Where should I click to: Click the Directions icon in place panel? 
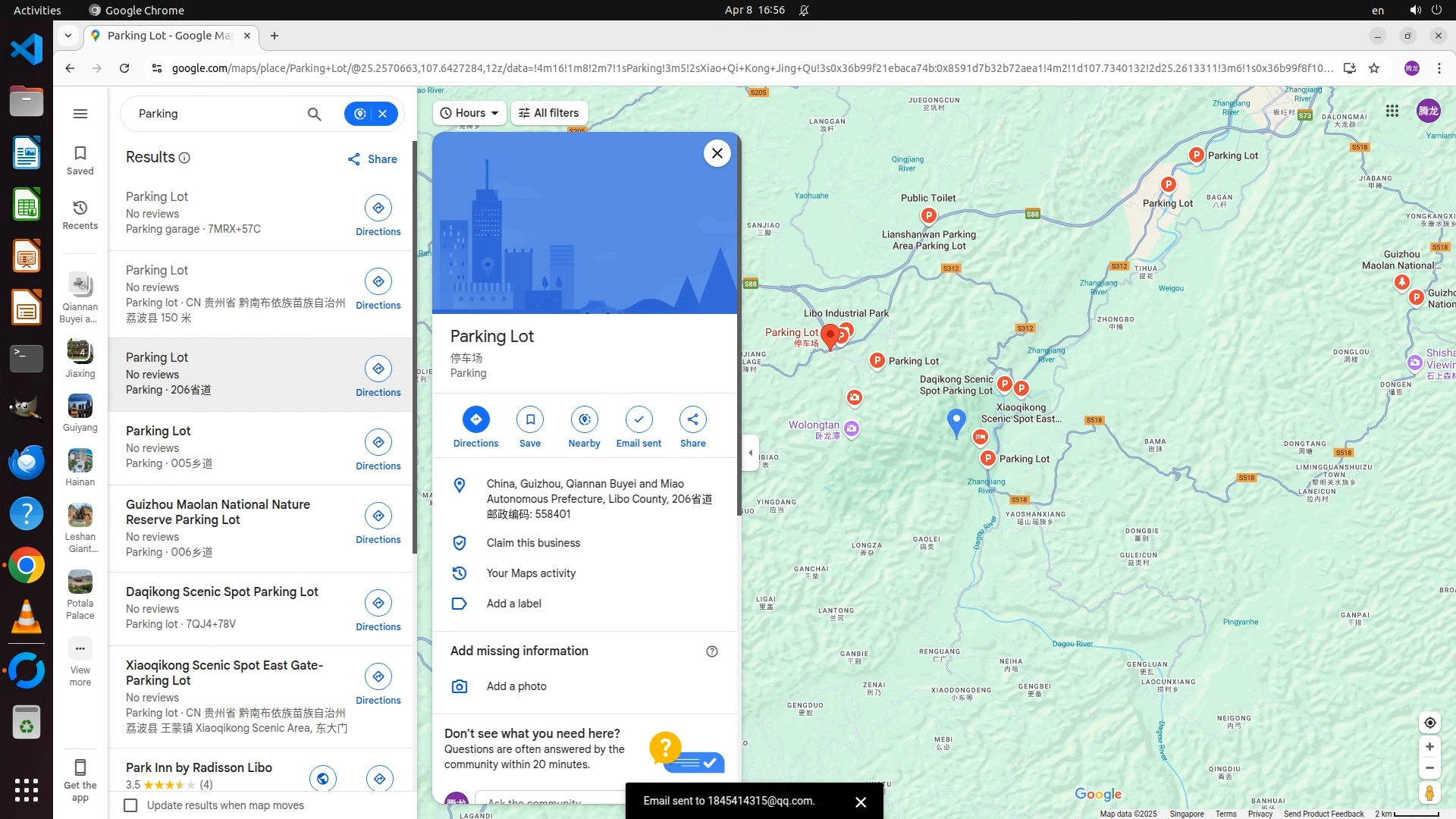tap(475, 419)
